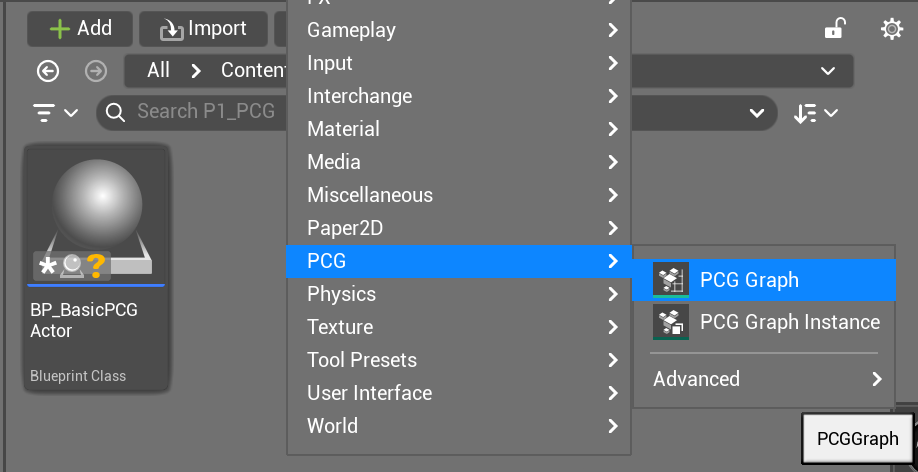The height and width of the screenshot is (472, 918).
Task: Open the sort options dropdown
Action: point(816,113)
